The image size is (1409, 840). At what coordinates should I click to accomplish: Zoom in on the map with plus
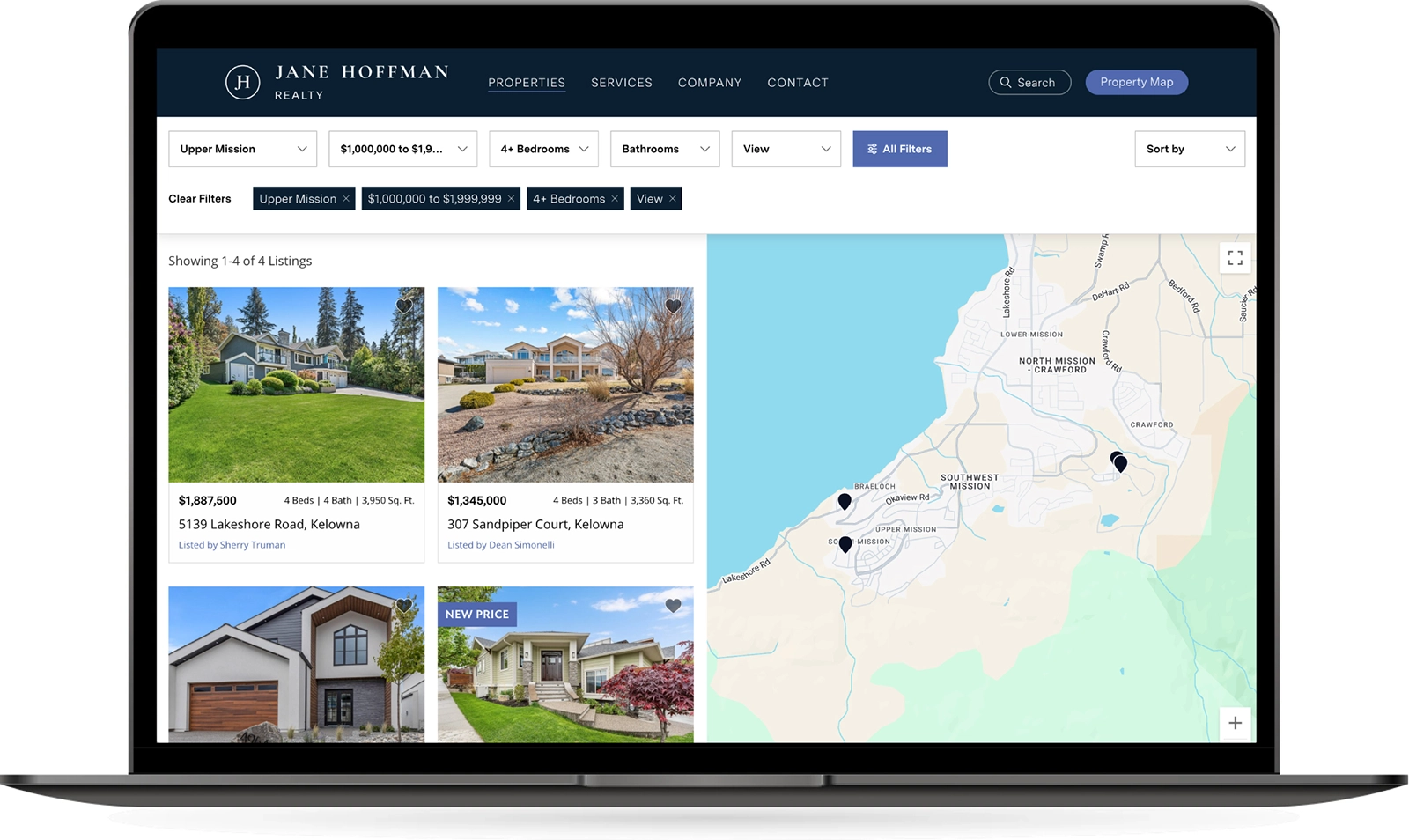[1235, 723]
